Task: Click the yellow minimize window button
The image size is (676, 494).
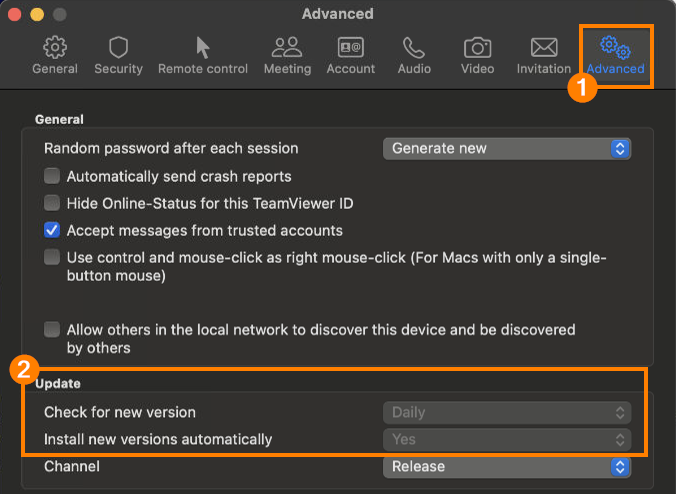Action: pyautogui.click(x=37, y=15)
